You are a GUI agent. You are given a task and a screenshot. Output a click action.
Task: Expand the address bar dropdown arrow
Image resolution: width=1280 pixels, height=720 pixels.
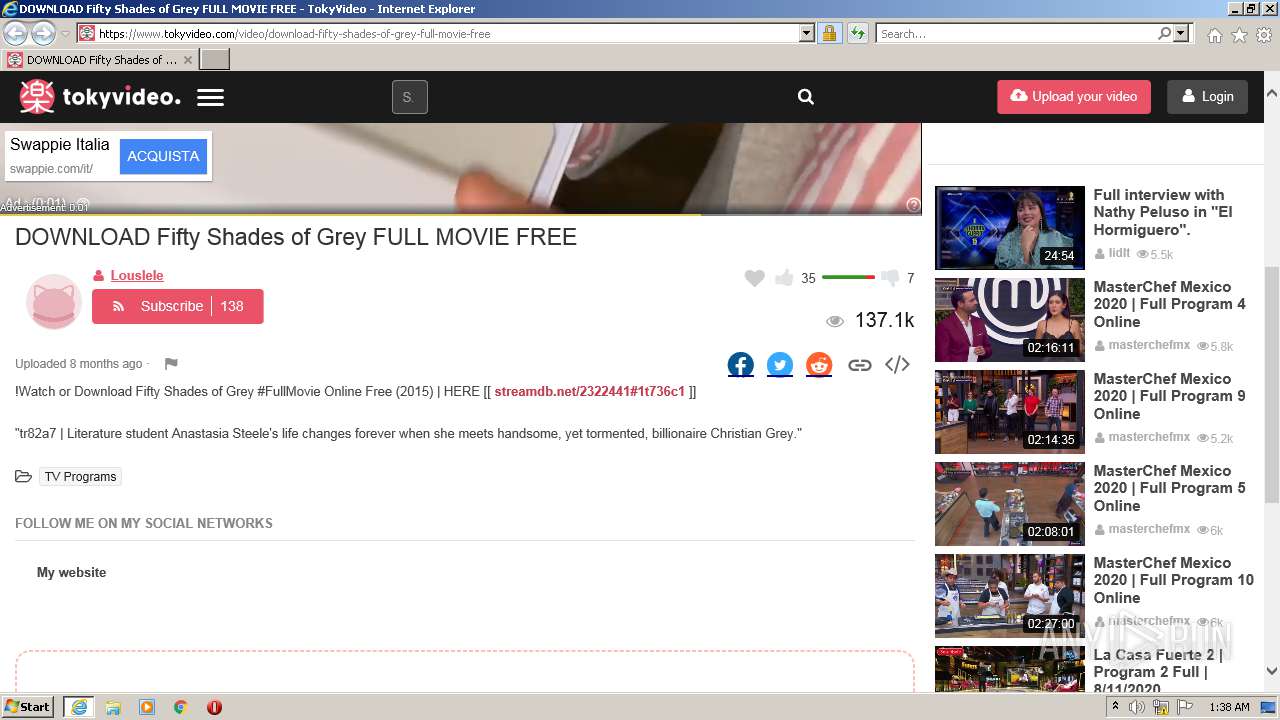pos(807,33)
